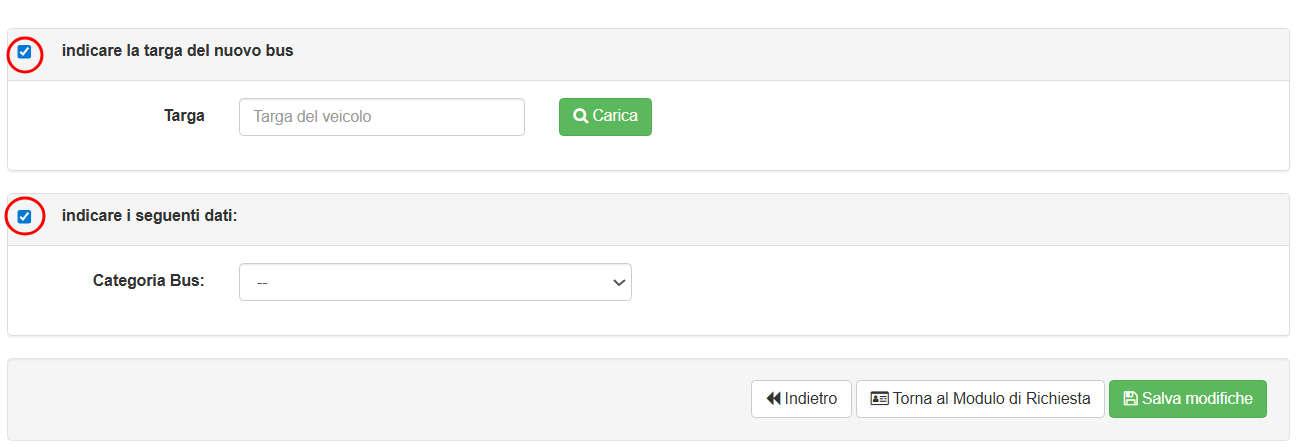Click the word 'Carica' on the green button
The image size is (1297, 447).
click(615, 116)
